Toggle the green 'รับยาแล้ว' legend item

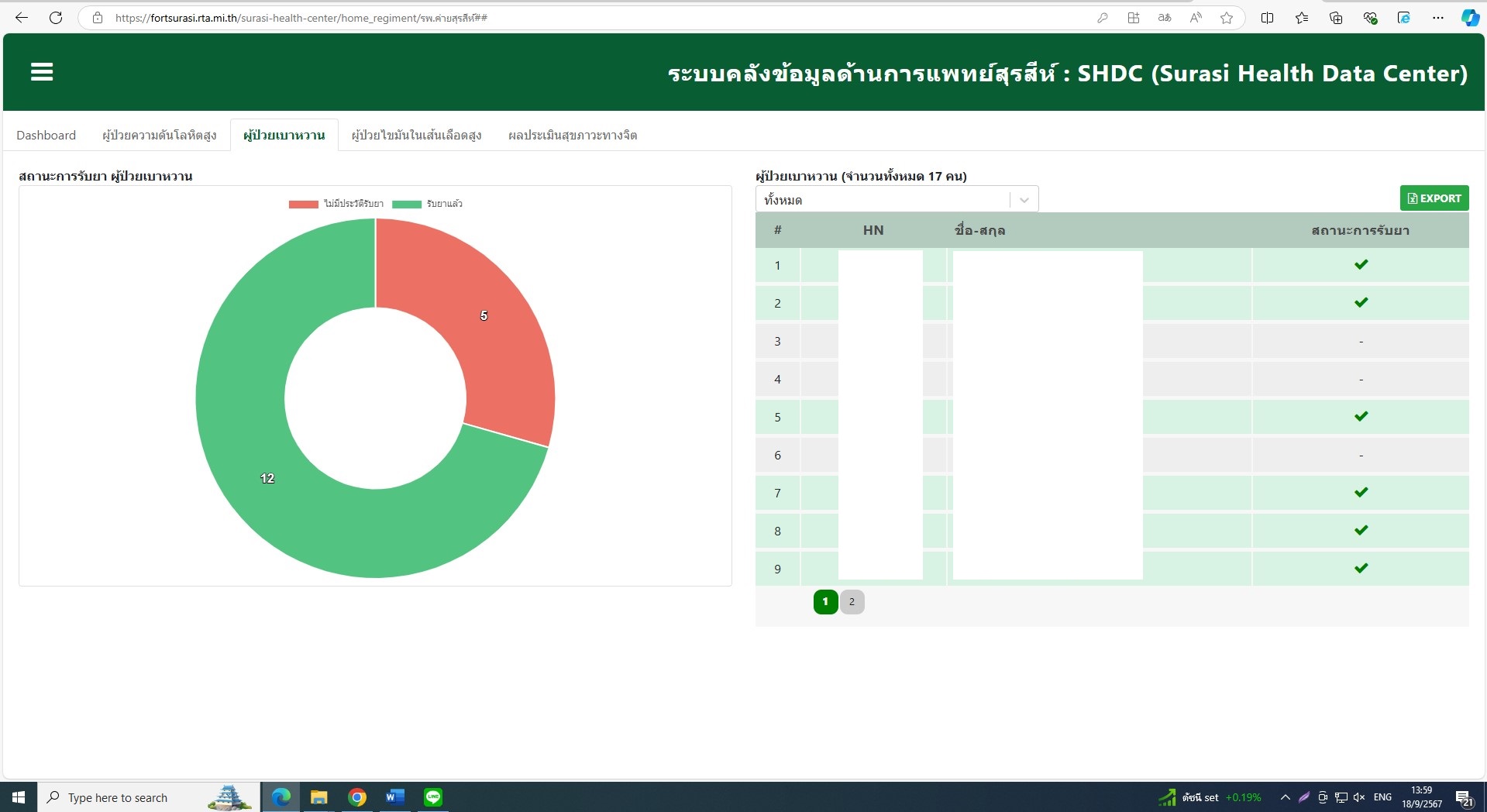pos(428,204)
